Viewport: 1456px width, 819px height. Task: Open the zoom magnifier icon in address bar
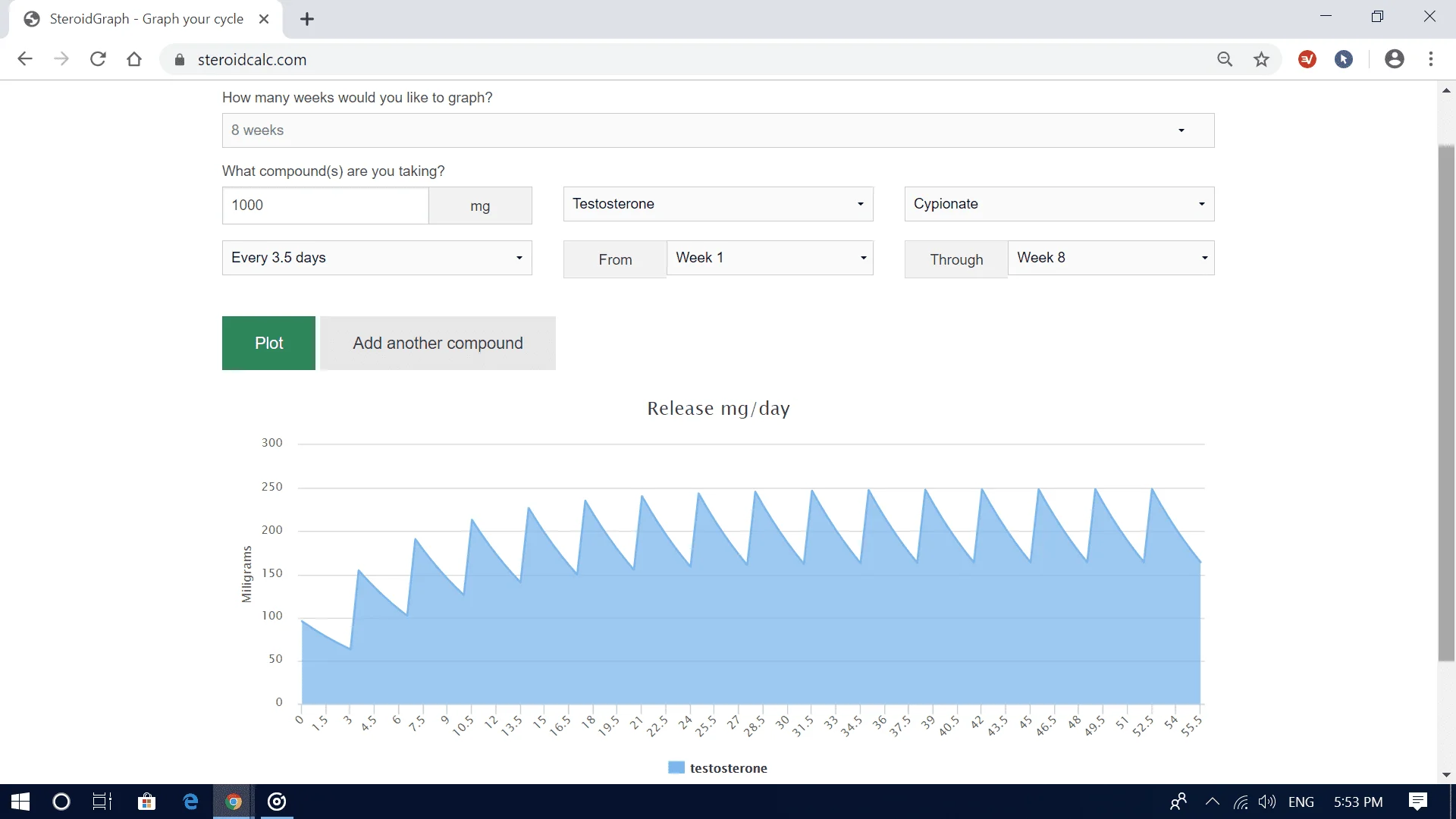(1225, 59)
